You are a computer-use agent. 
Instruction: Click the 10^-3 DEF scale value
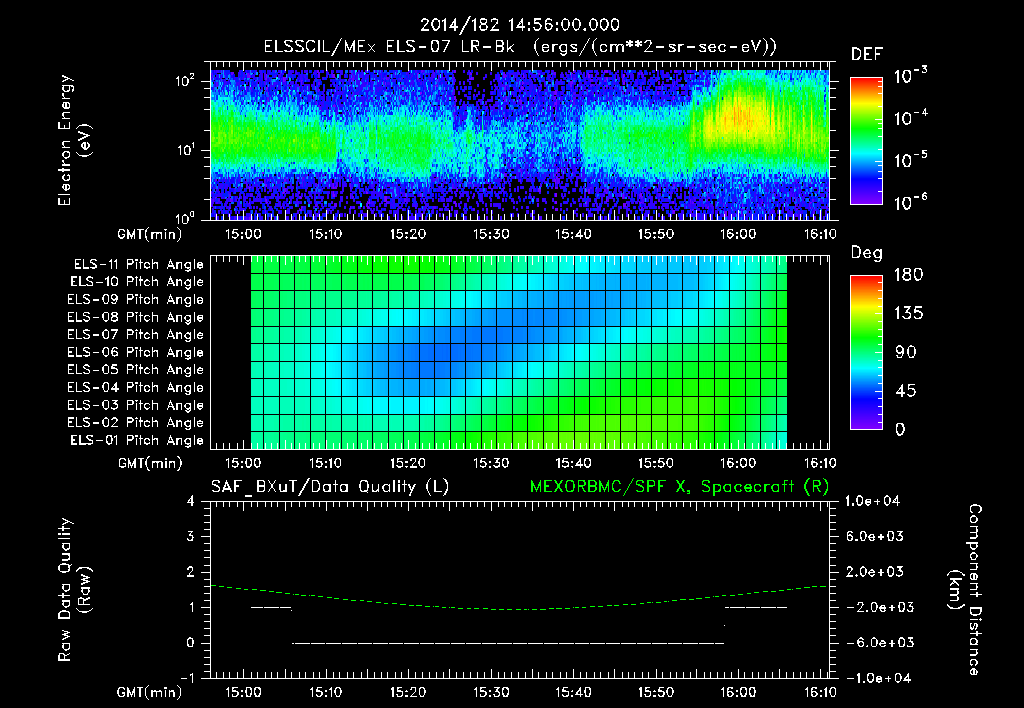pyautogui.click(x=910, y=76)
